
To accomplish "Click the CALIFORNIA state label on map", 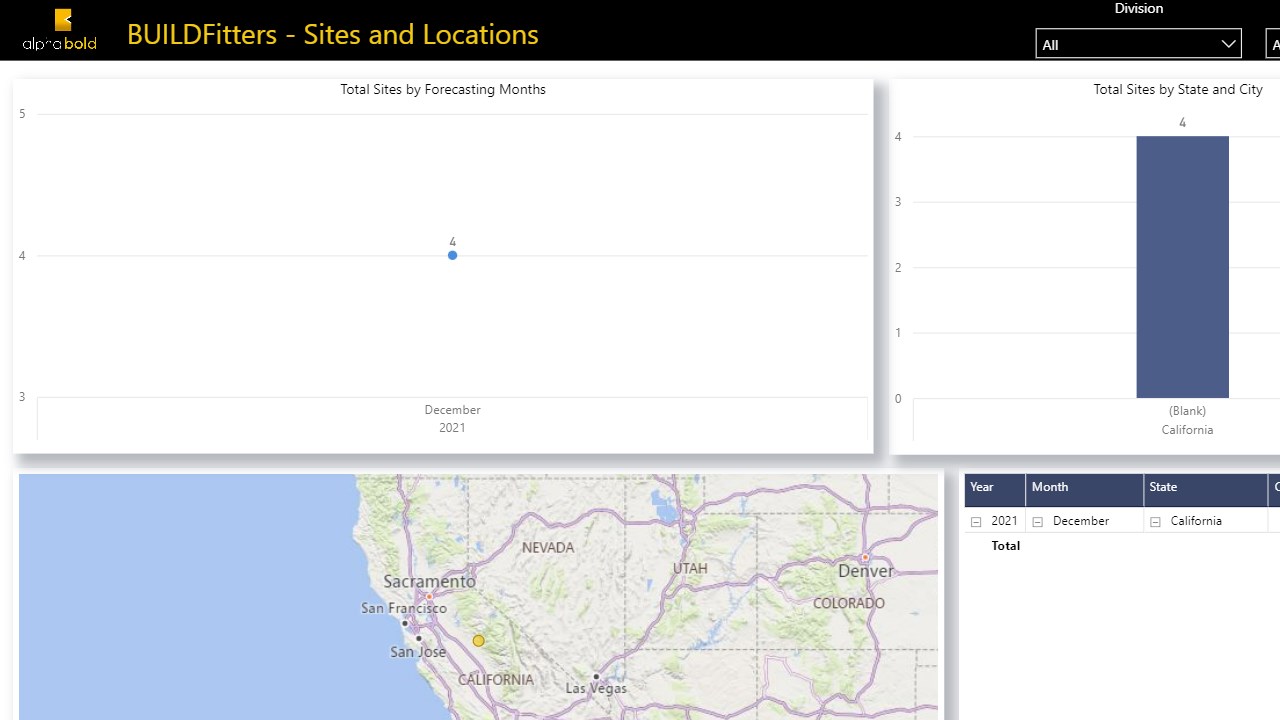I will pyautogui.click(x=495, y=680).
